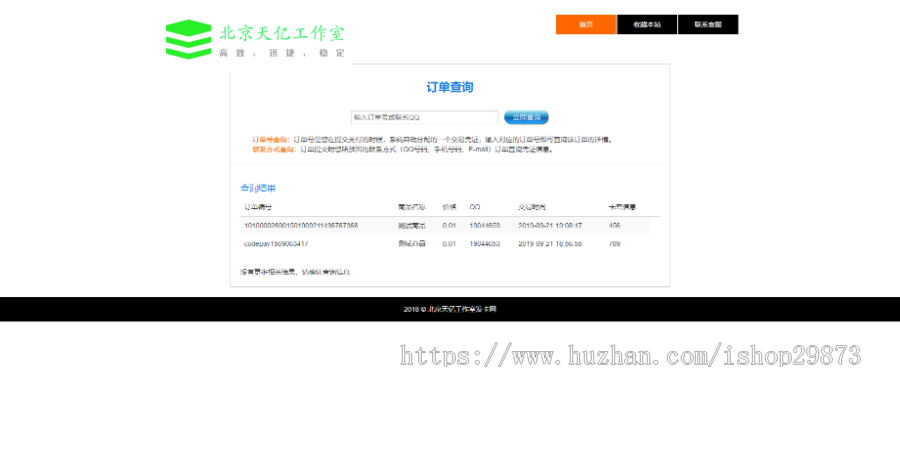Image resolution: width=900 pixels, height=470 pixels.
Task: Click card info value 789
Action: 614,243
